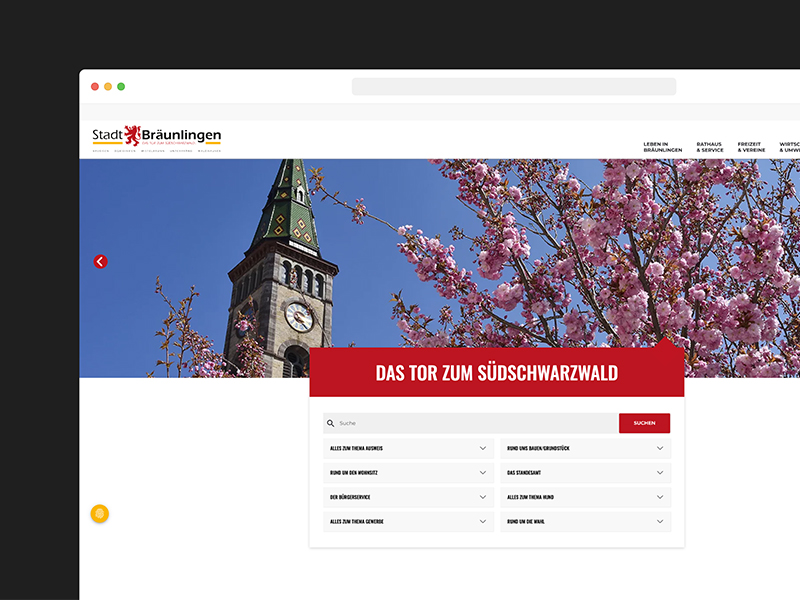800x600 pixels.
Task: Open the 'Leben in Bräunlingen' menu
Action: [x=662, y=147]
